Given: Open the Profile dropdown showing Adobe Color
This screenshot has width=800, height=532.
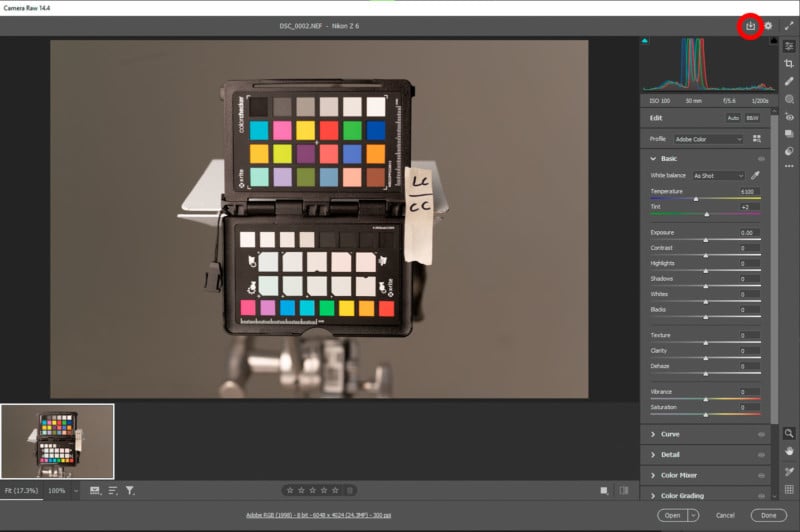Looking at the screenshot, I should [x=708, y=139].
